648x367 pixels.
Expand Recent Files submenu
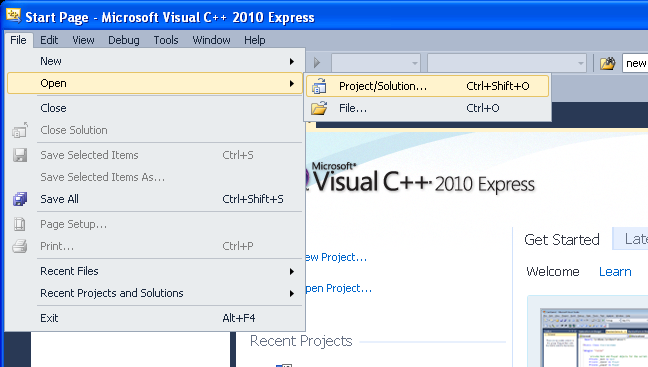pos(155,271)
